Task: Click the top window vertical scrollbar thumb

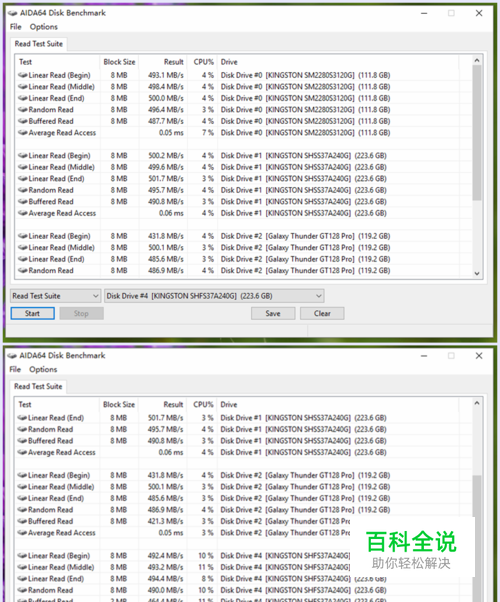Action: coord(477,132)
